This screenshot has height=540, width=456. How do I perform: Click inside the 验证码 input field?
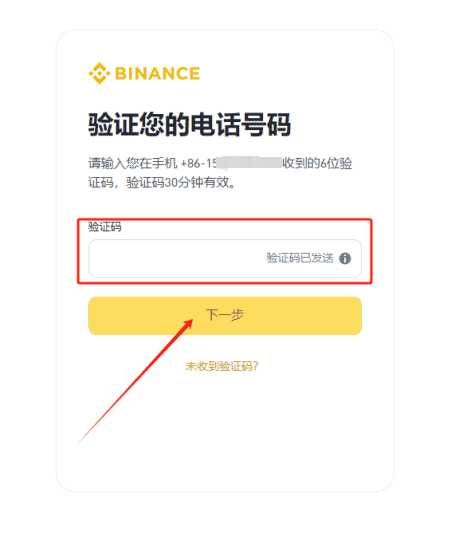pyautogui.click(x=225, y=259)
